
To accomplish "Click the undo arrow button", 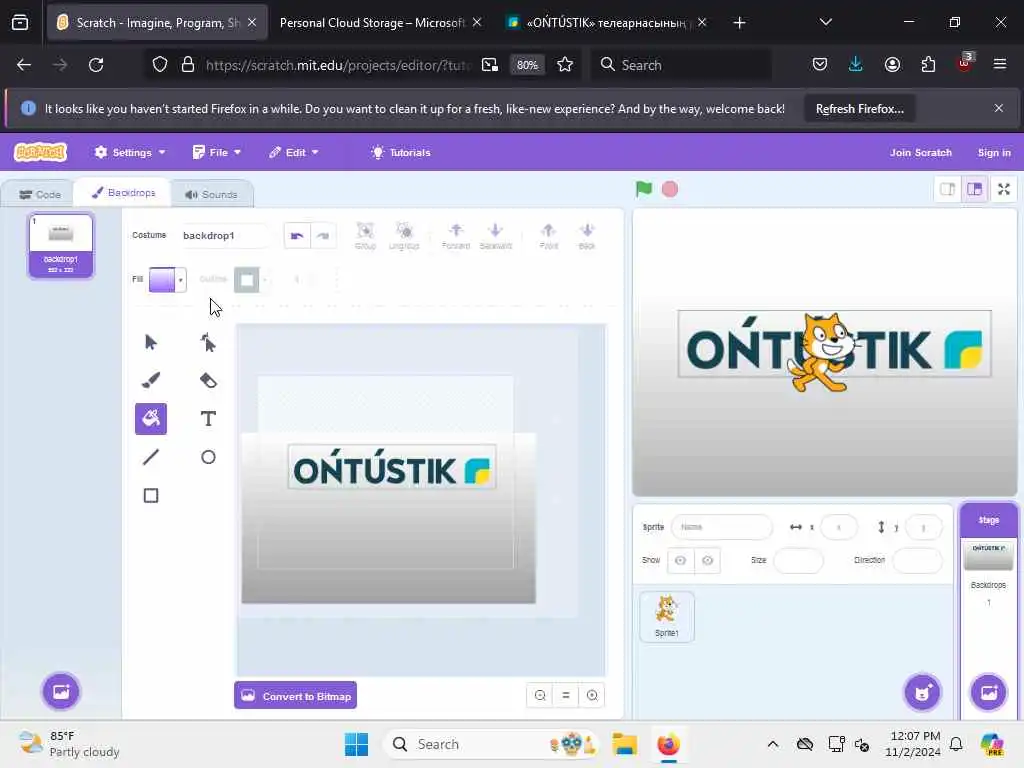I will tap(297, 236).
